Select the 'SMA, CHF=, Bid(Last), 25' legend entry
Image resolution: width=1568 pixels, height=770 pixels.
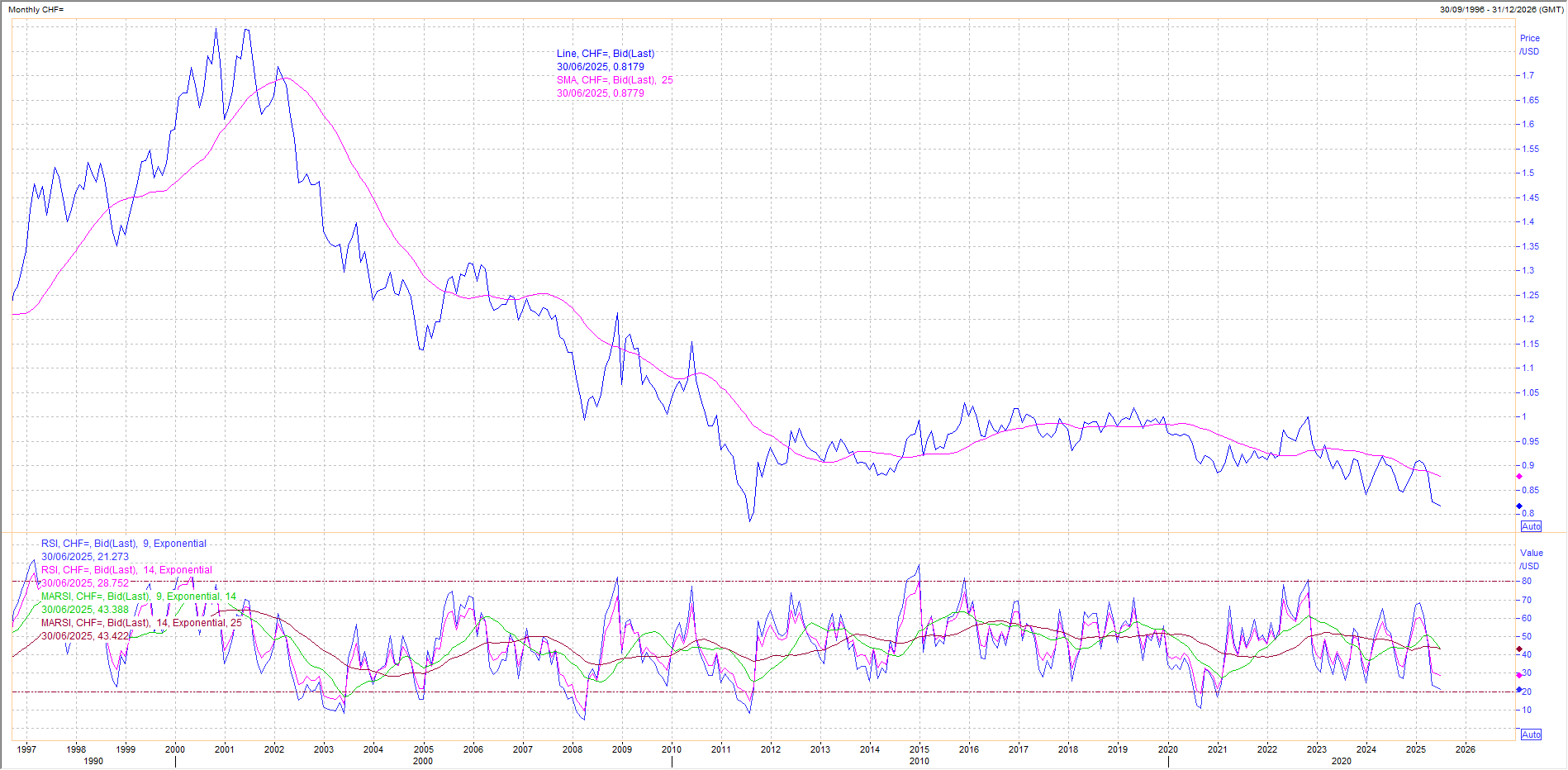615,80
